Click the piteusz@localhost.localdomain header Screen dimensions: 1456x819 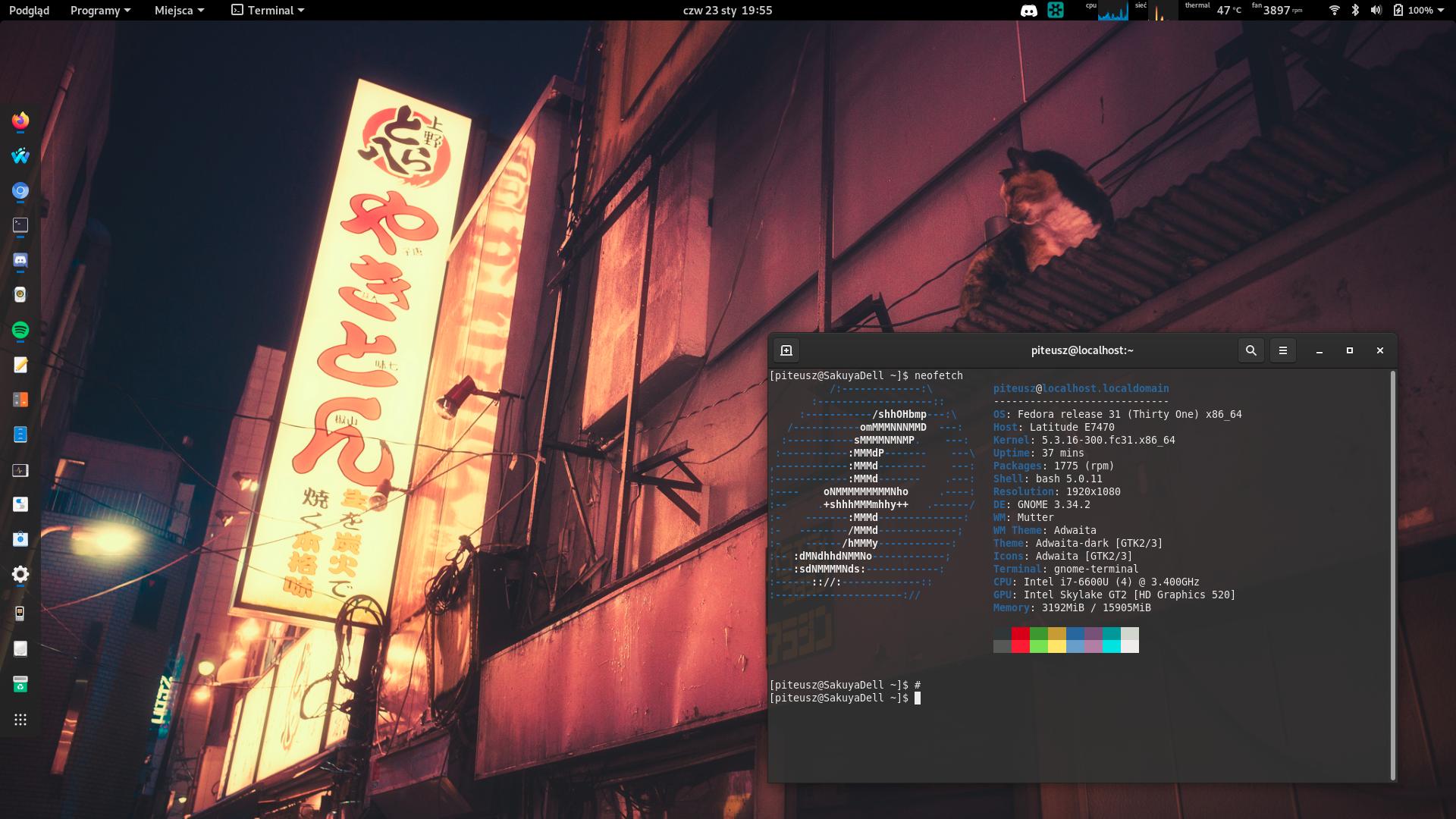coord(1081,388)
